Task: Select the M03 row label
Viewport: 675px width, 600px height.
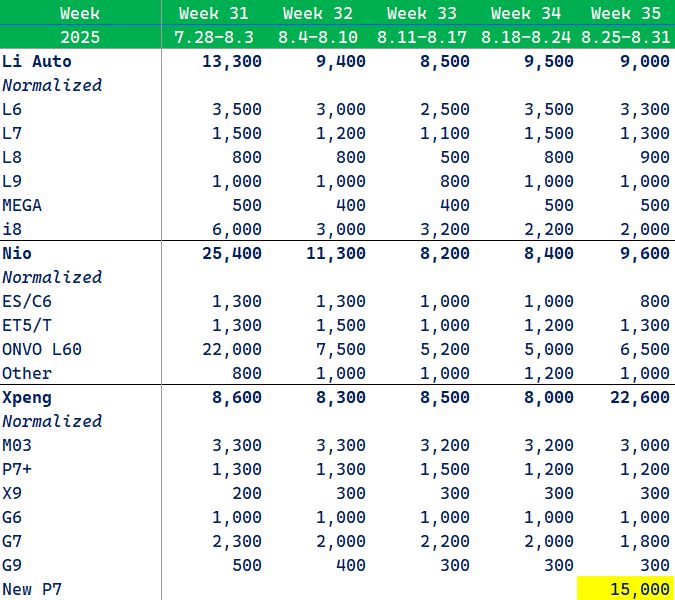Action: coord(17,445)
